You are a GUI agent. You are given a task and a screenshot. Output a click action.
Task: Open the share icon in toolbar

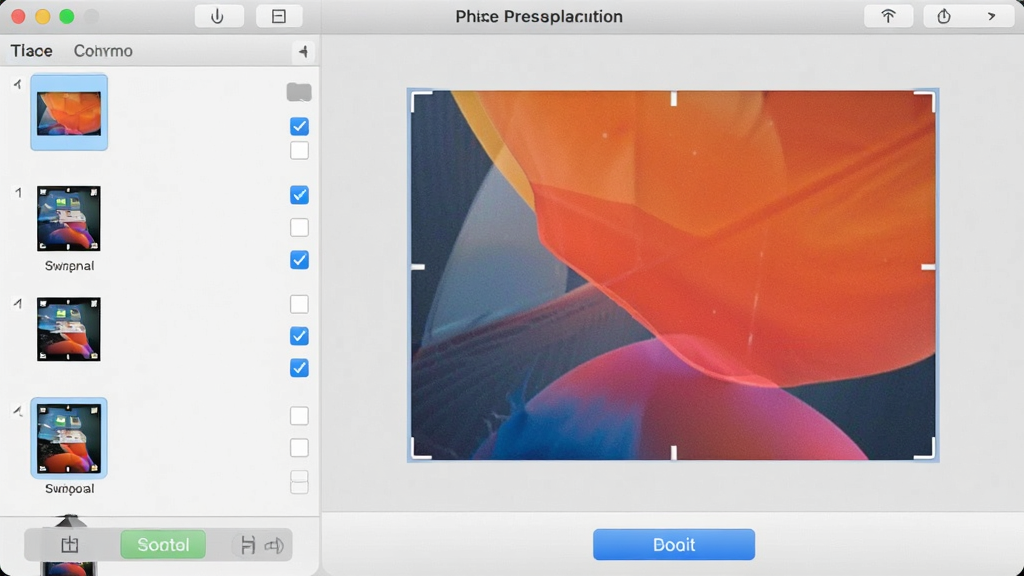click(944, 16)
